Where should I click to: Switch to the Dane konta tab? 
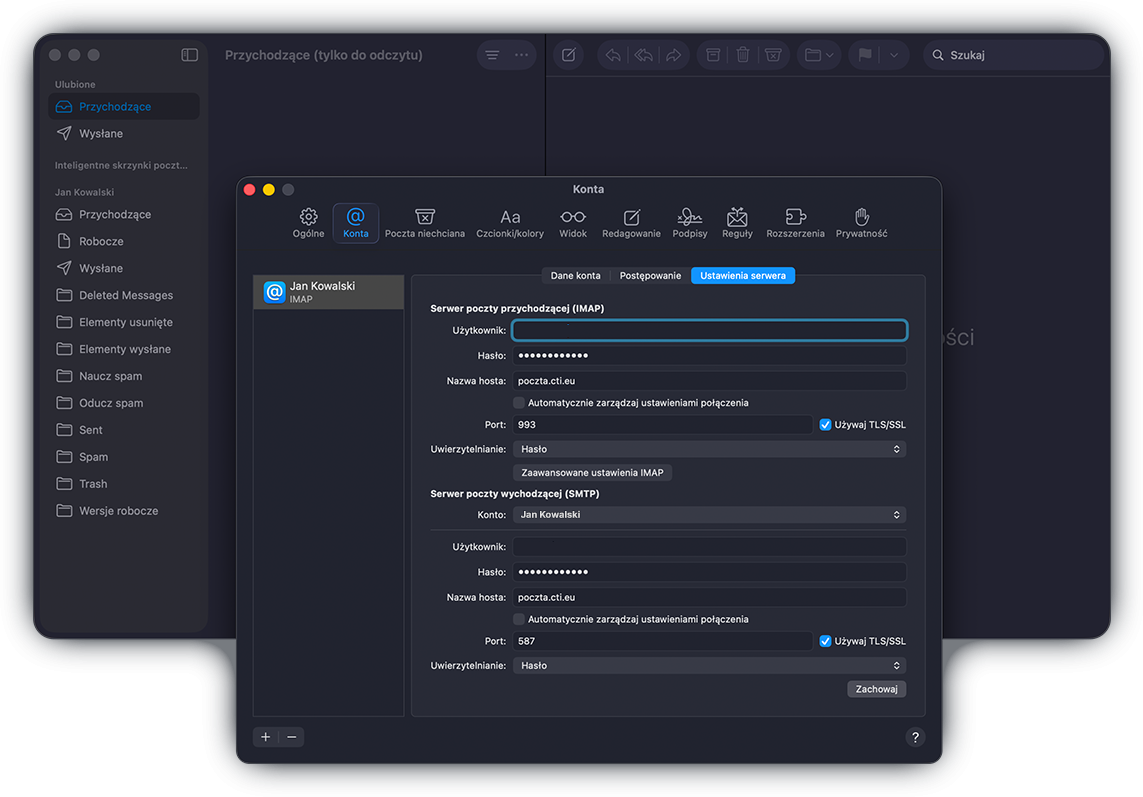(576, 274)
